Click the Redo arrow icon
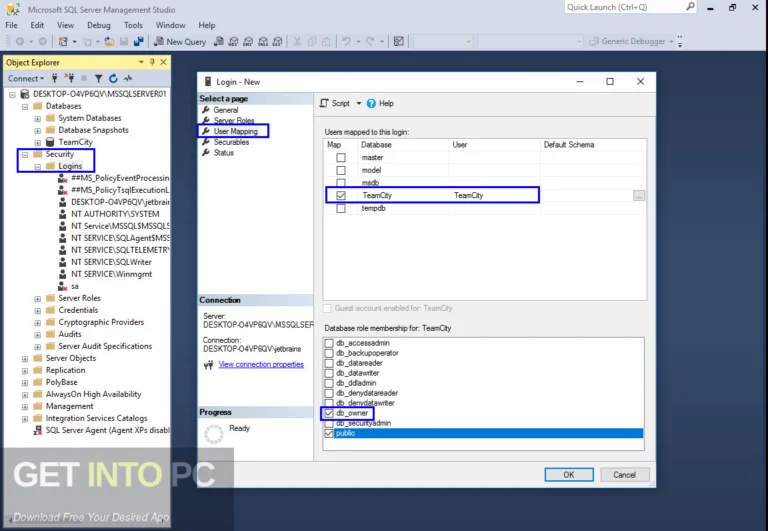This screenshot has width=768, height=531. point(370,42)
